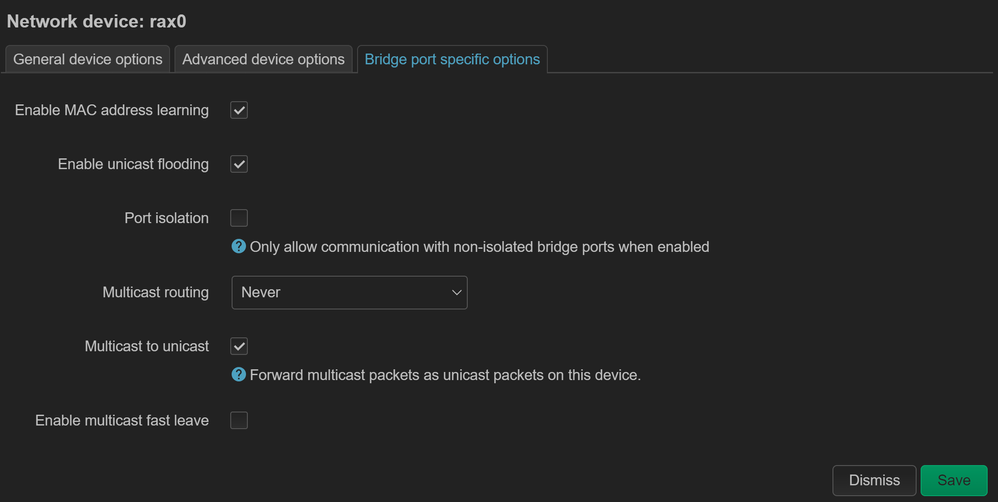998x502 pixels.
Task: Click the "Network device: rax0" dialog title
Action: pyautogui.click(x=98, y=20)
